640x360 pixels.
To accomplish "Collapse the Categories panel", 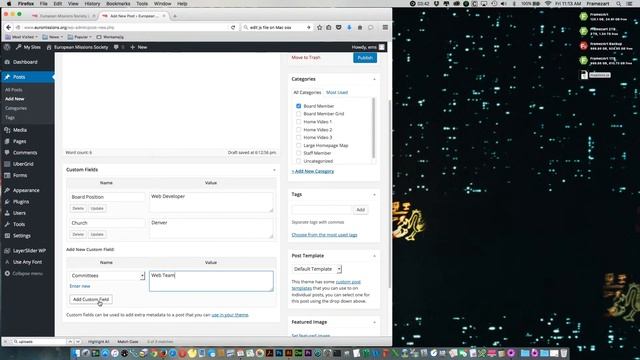I will pos(374,79).
